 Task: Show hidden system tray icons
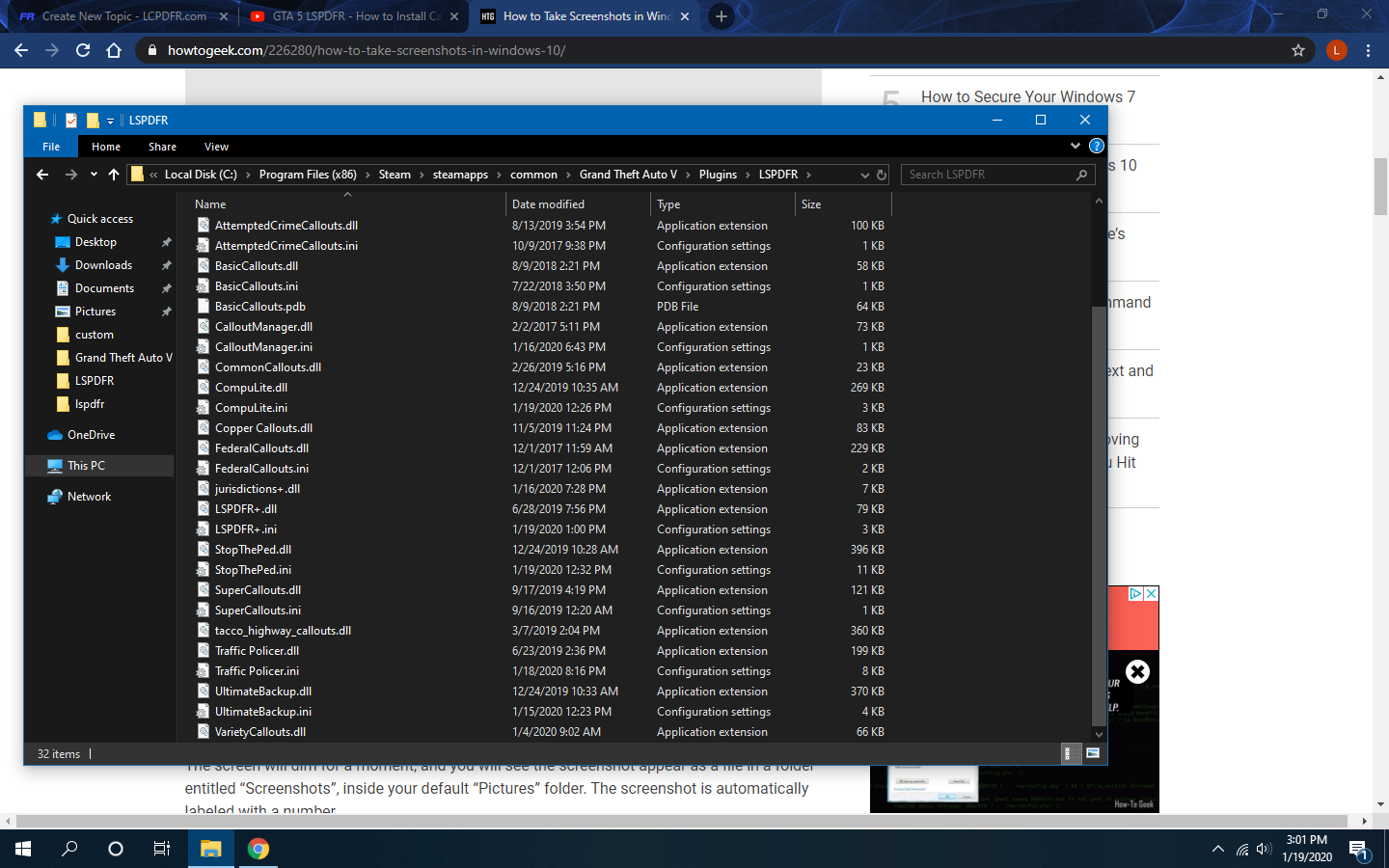pos(1217,849)
